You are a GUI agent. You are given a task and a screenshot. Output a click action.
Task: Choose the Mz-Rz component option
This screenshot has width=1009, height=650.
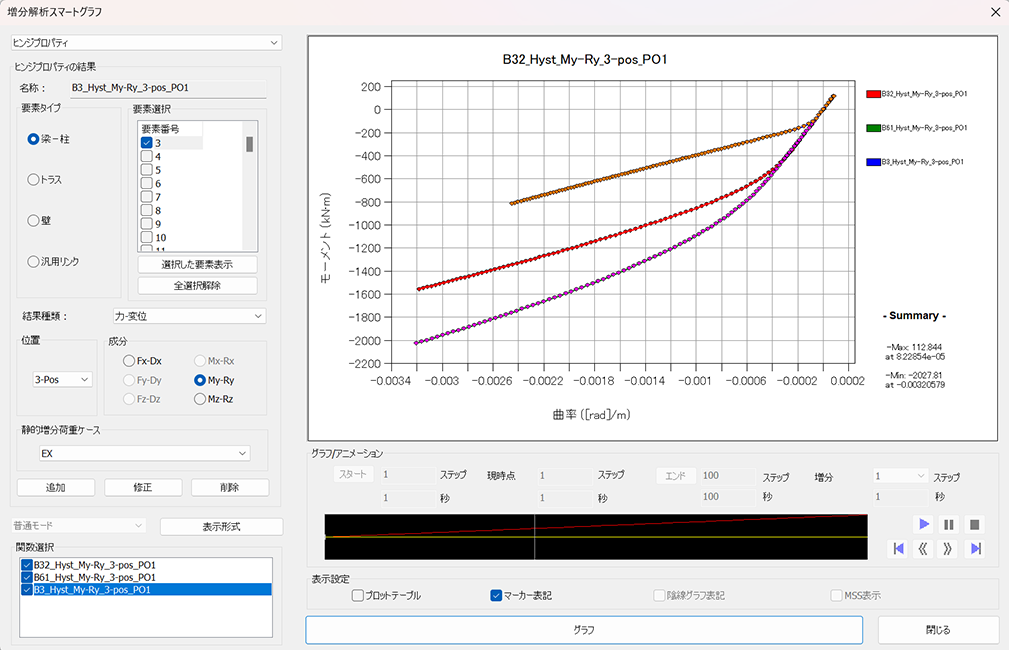click(x=200, y=400)
